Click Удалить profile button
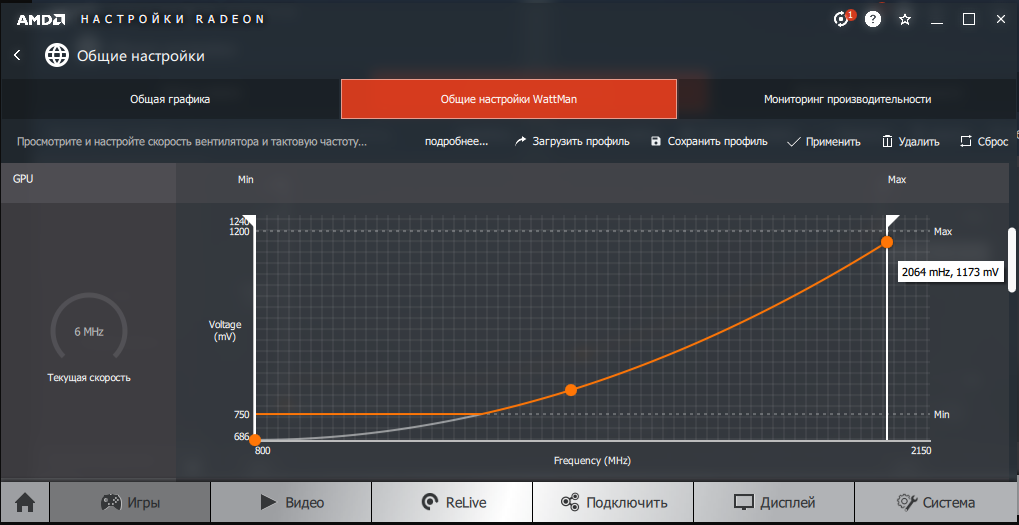Screen dimensions: 1019x525 point(910,142)
